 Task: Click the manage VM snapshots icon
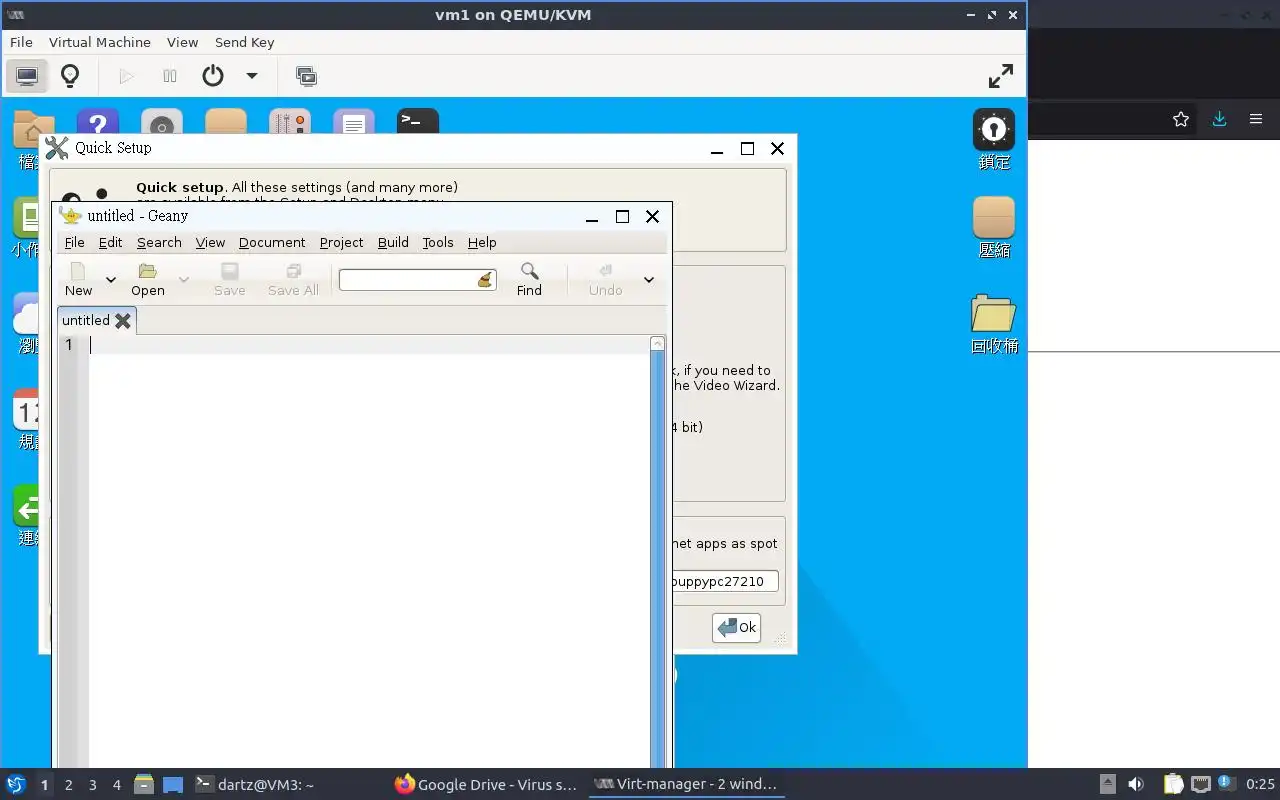click(307, 76)
